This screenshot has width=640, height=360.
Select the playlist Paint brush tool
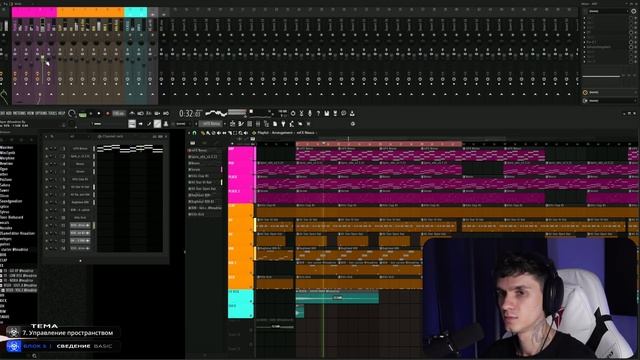point(208,133)
